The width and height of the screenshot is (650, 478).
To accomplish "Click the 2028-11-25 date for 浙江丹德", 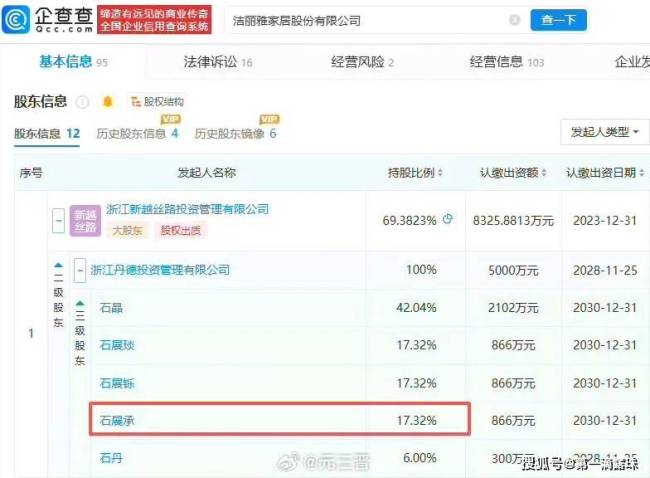I will tap(605, 270).
